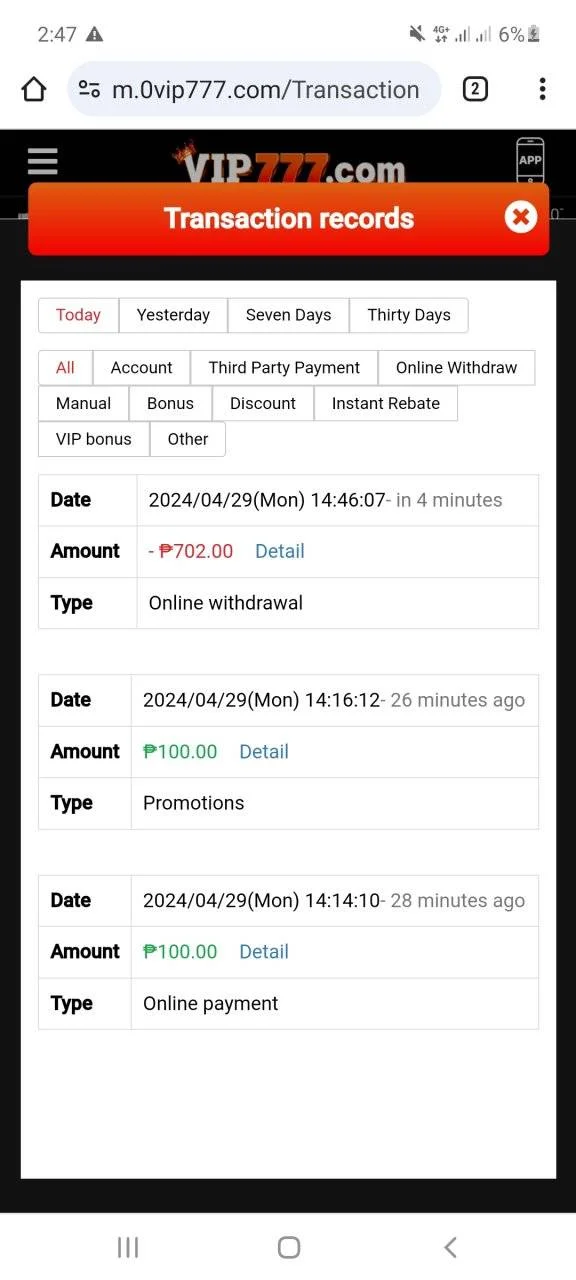Open the browser tab switcher icon
This screenshot has height=1280, width=576.
point(475,90)
